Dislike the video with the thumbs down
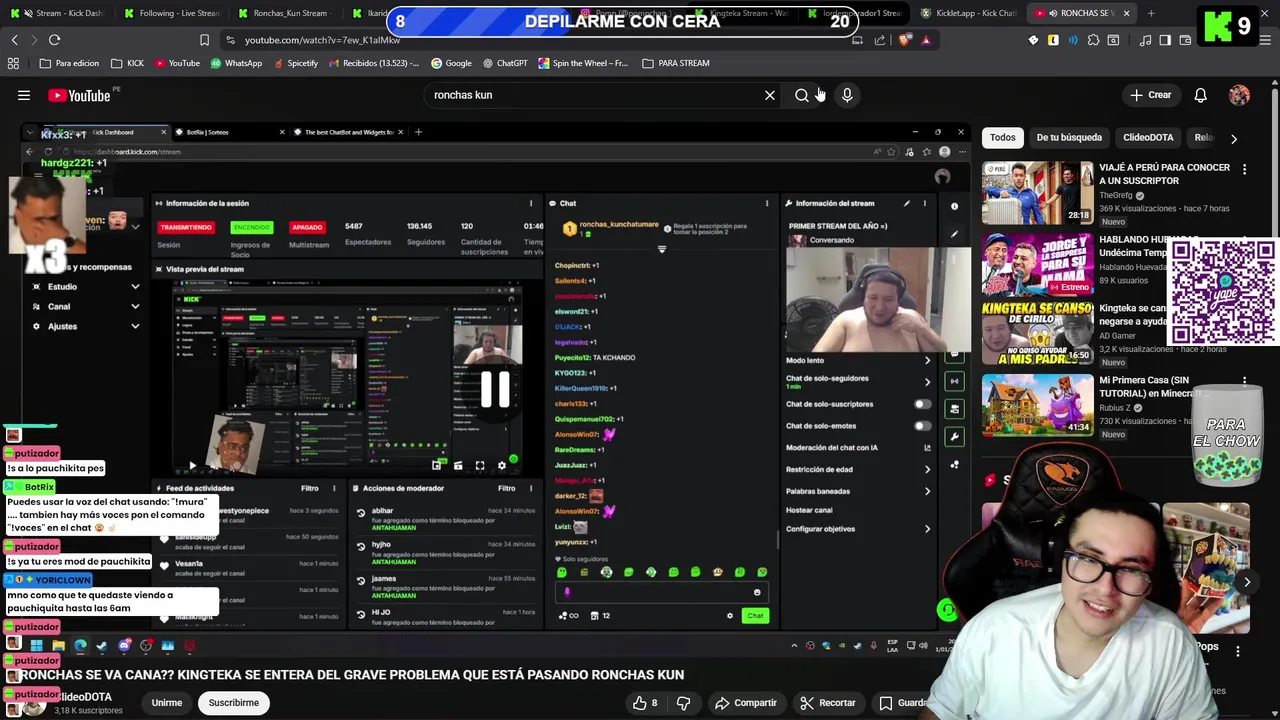The image size is (1280, 720). (x=684, y=703)
